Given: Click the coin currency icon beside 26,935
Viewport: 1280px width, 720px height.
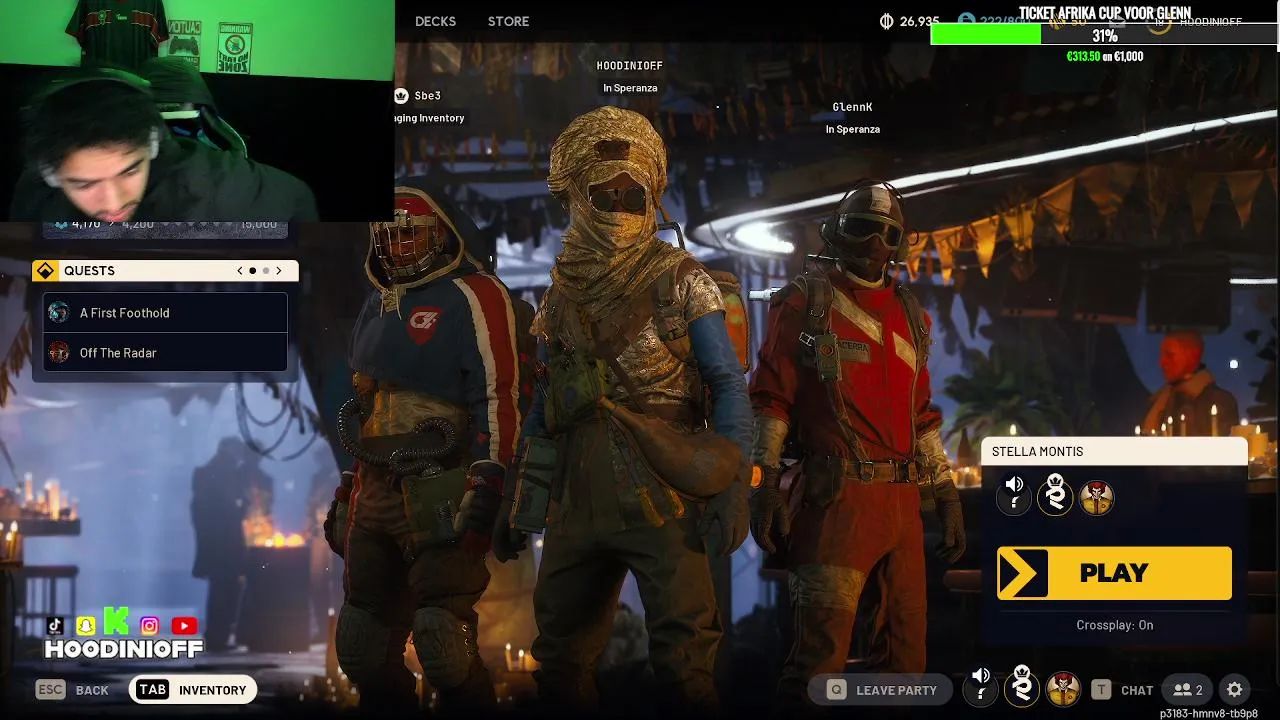Looking at the screenshot, I should [886, 21].
